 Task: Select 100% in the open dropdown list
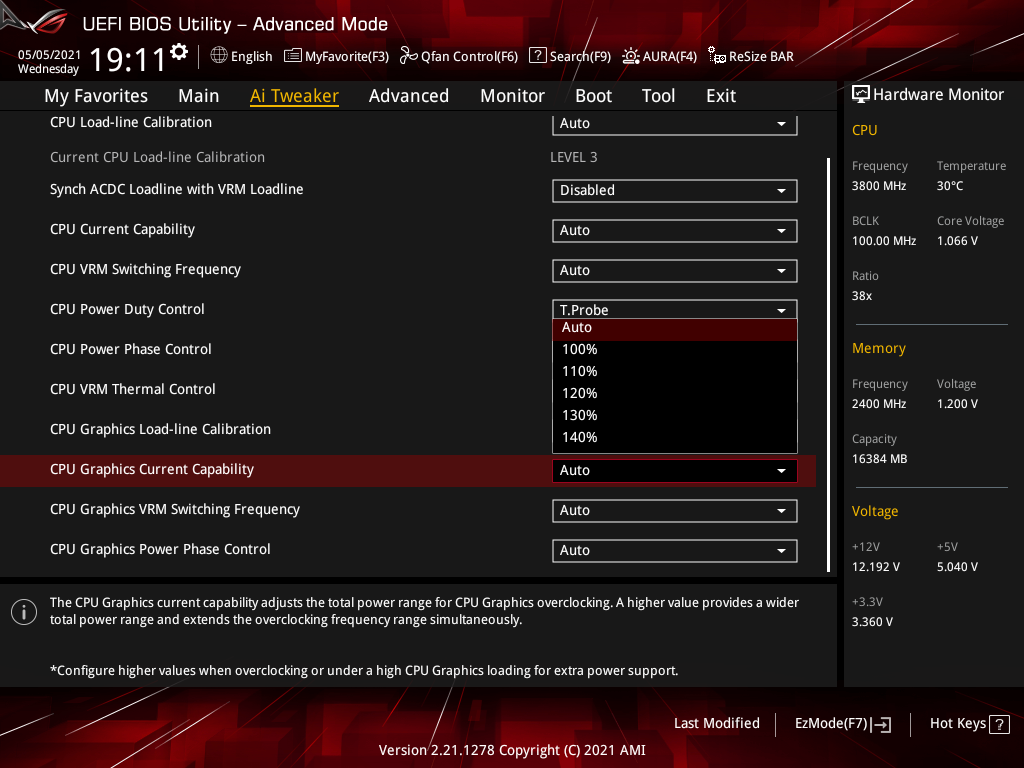click(x=580, y=349)
